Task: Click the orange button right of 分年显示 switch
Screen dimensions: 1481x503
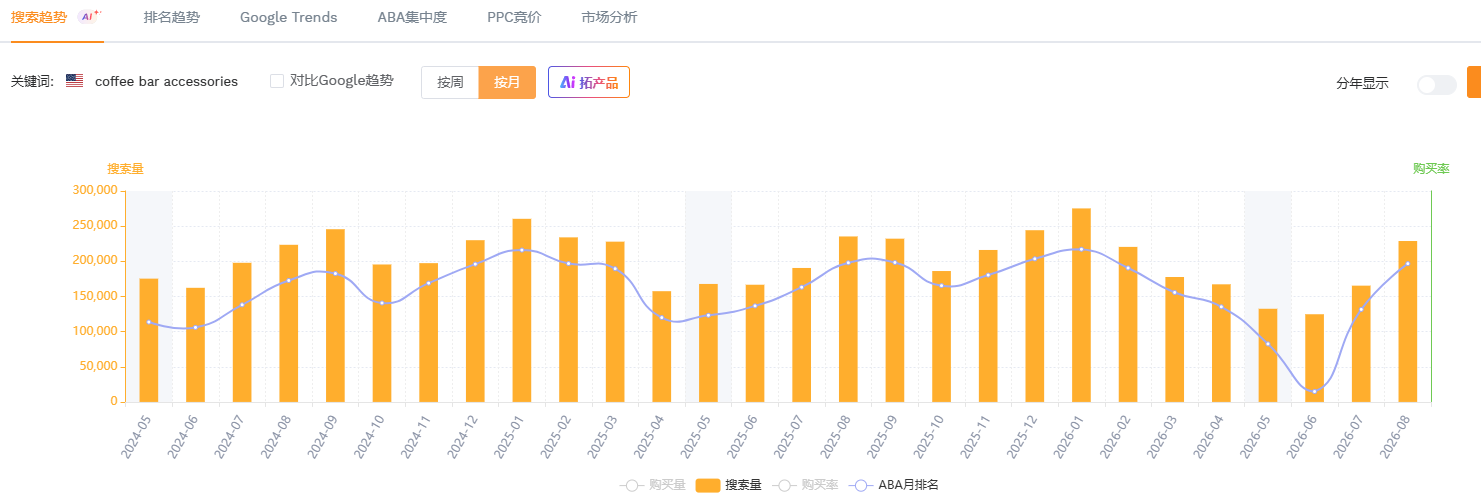Action: pos(1474,82)
